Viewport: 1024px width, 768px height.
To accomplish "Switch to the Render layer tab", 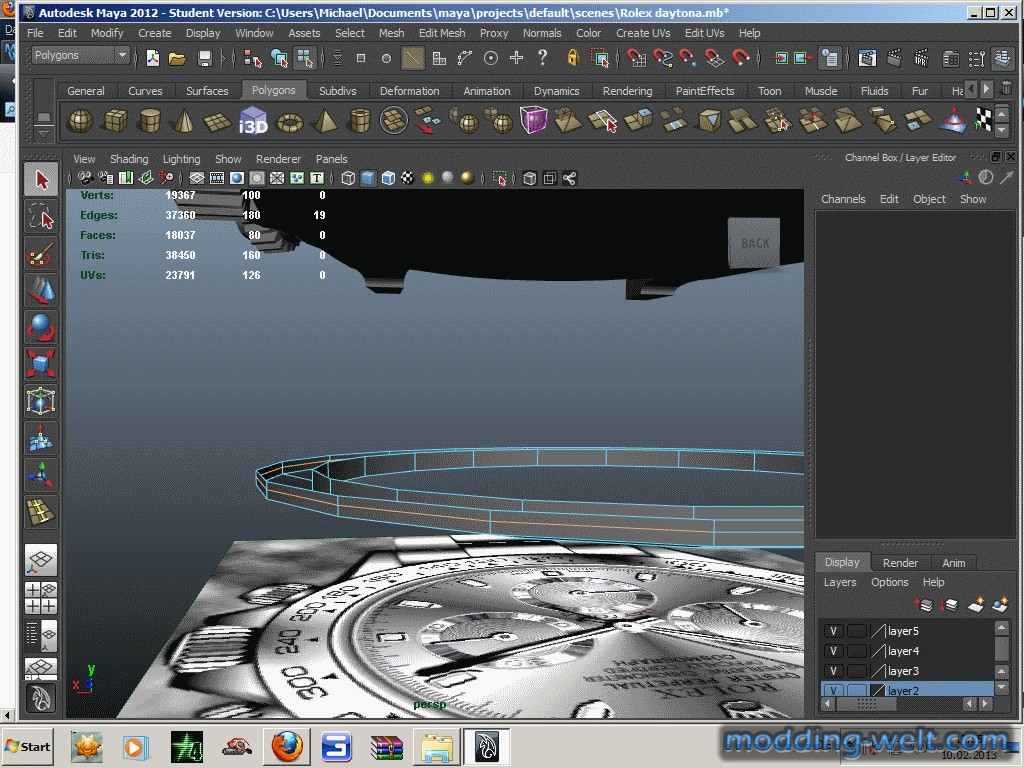I will pos(900,562).
